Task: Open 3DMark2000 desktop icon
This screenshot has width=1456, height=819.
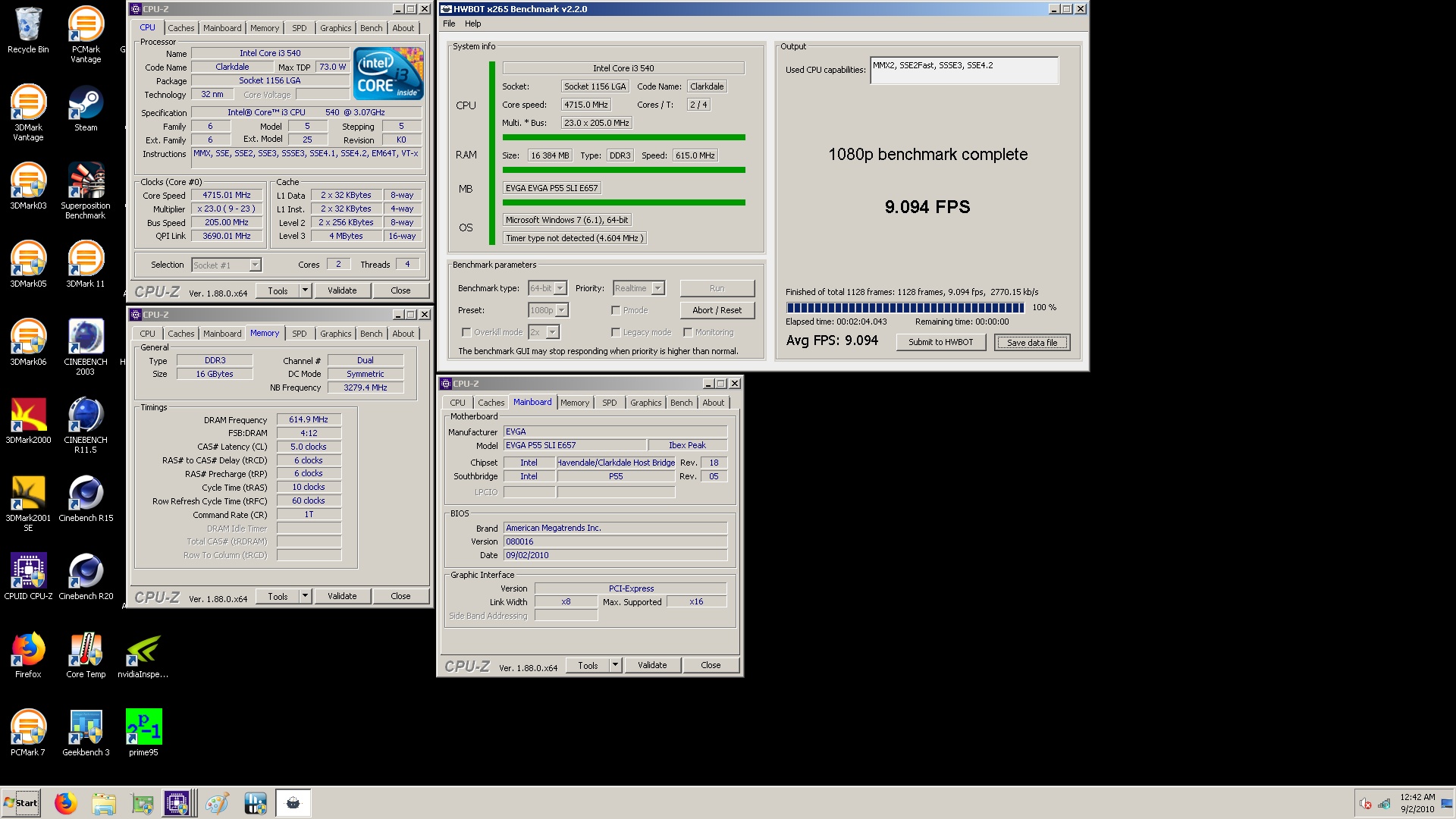Action: coord(28,421)
